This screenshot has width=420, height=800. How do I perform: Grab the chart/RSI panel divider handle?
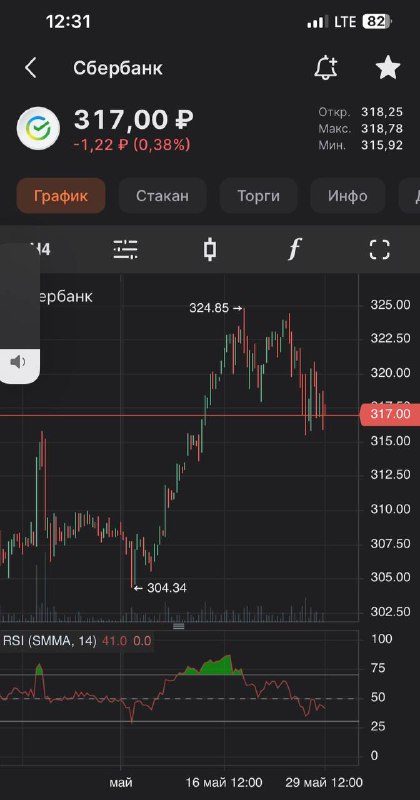(x=179, y=626)
